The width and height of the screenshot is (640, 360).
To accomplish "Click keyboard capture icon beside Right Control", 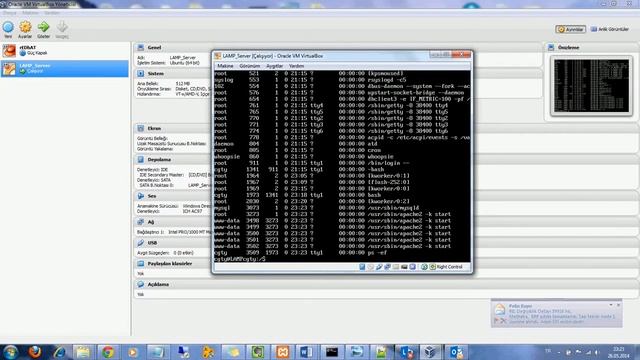I will click(433, 267).
